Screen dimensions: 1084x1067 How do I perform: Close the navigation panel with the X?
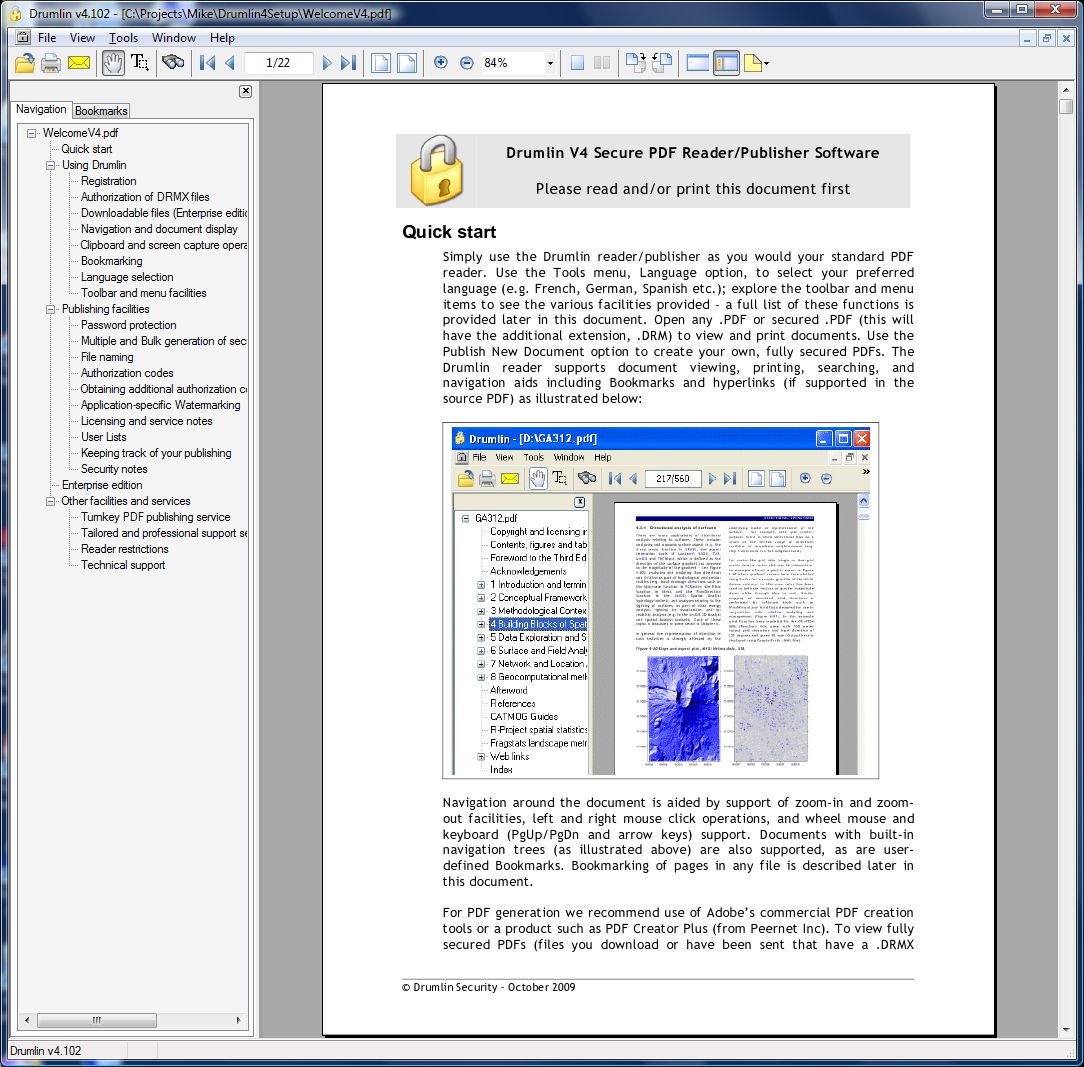[x=245, y=91]
